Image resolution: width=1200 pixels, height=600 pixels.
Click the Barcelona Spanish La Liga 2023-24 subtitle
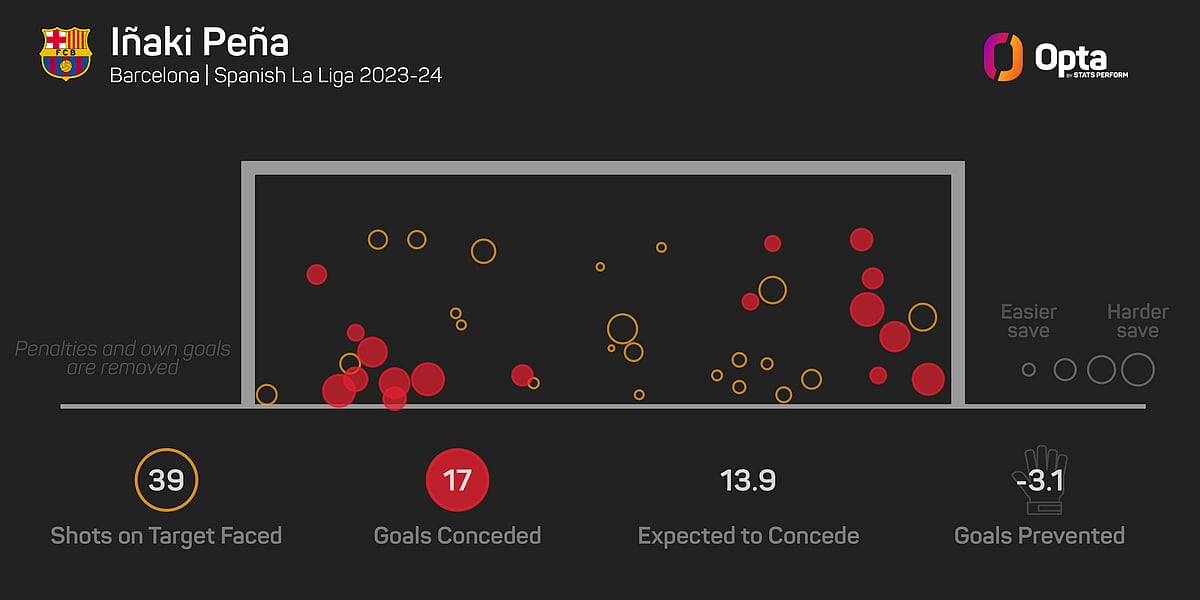coord(276,76)
